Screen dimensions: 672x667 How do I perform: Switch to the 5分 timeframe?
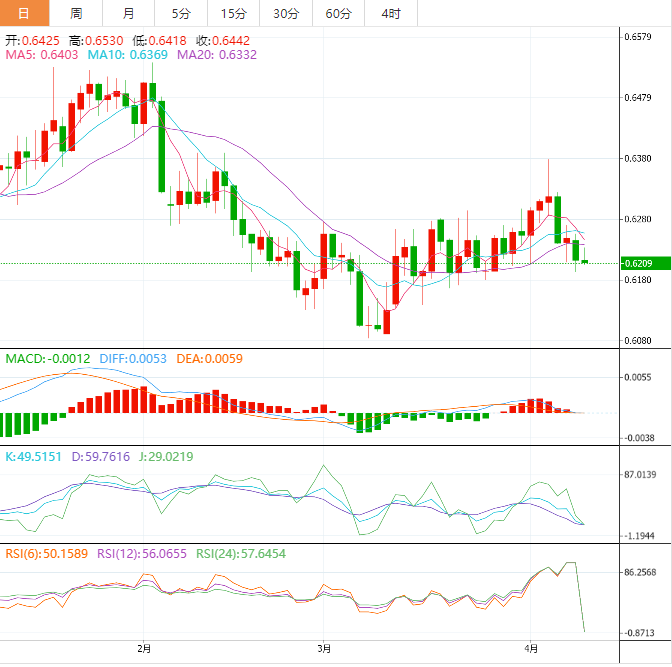click(181, 14)
